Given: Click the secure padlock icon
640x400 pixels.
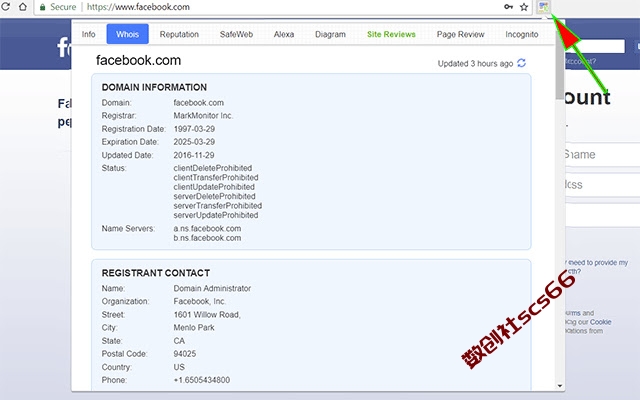Looking at the screenshot, I should 42,7.
